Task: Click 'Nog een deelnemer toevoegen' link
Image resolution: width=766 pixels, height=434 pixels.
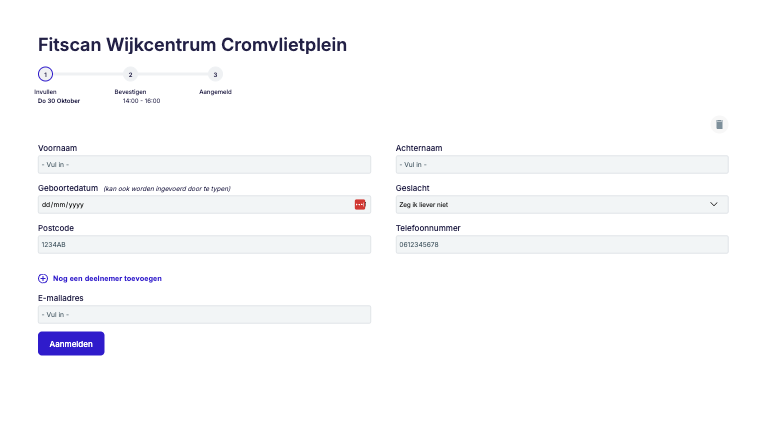Action: coord(107,279)
